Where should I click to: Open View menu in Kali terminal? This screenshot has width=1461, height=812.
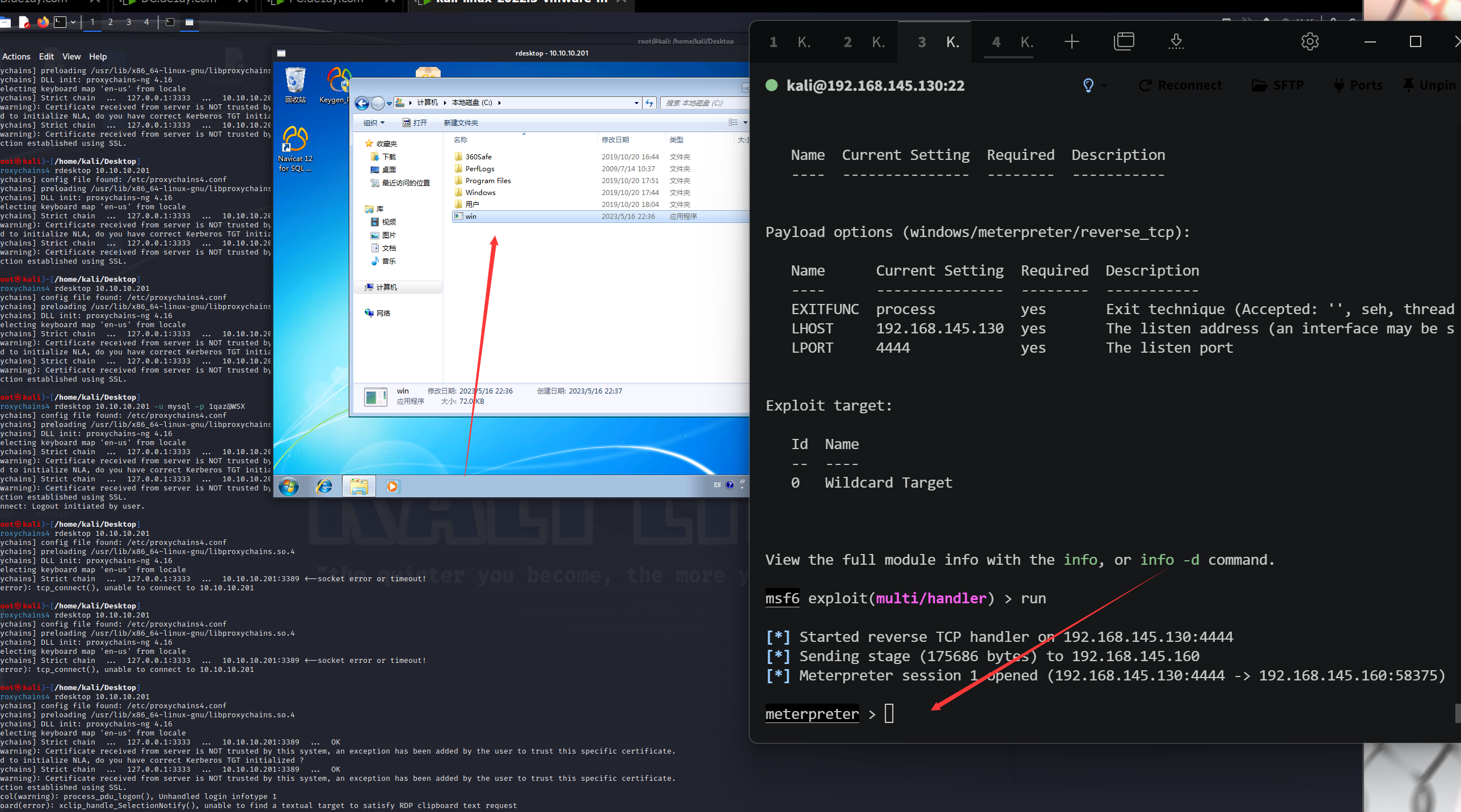[71, 57]
